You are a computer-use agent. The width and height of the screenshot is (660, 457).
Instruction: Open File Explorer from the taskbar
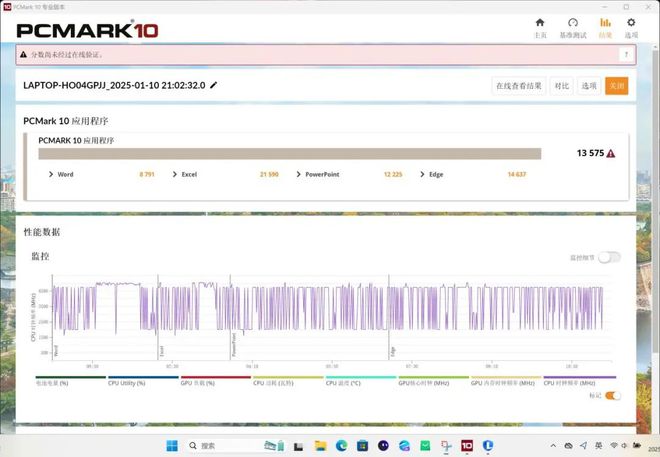(x=320, y=446)
